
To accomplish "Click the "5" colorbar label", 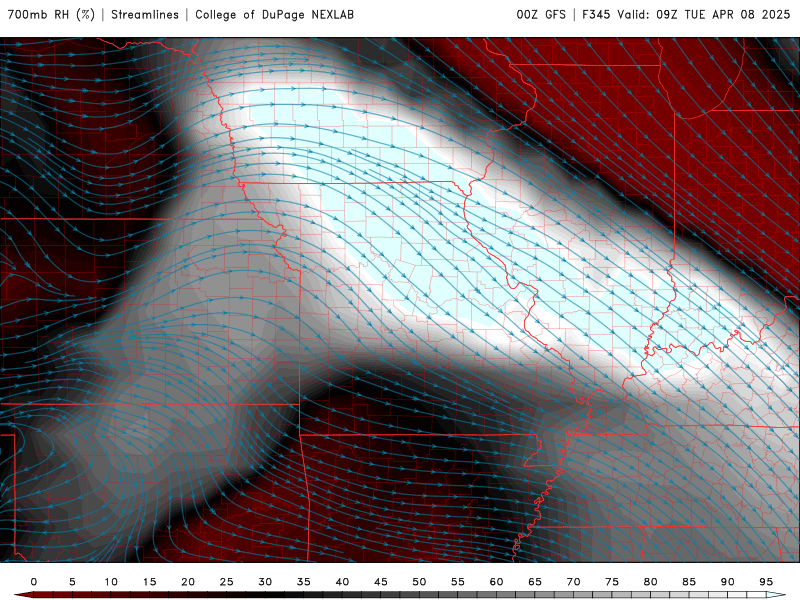I will 72,582.
